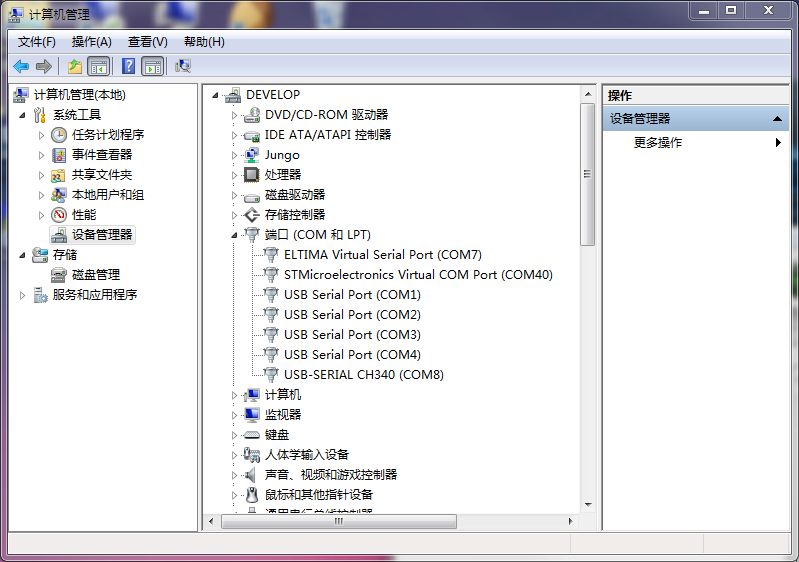
Task: Select USB Serial Port (COM3)
Action: (x=352, y=335)
